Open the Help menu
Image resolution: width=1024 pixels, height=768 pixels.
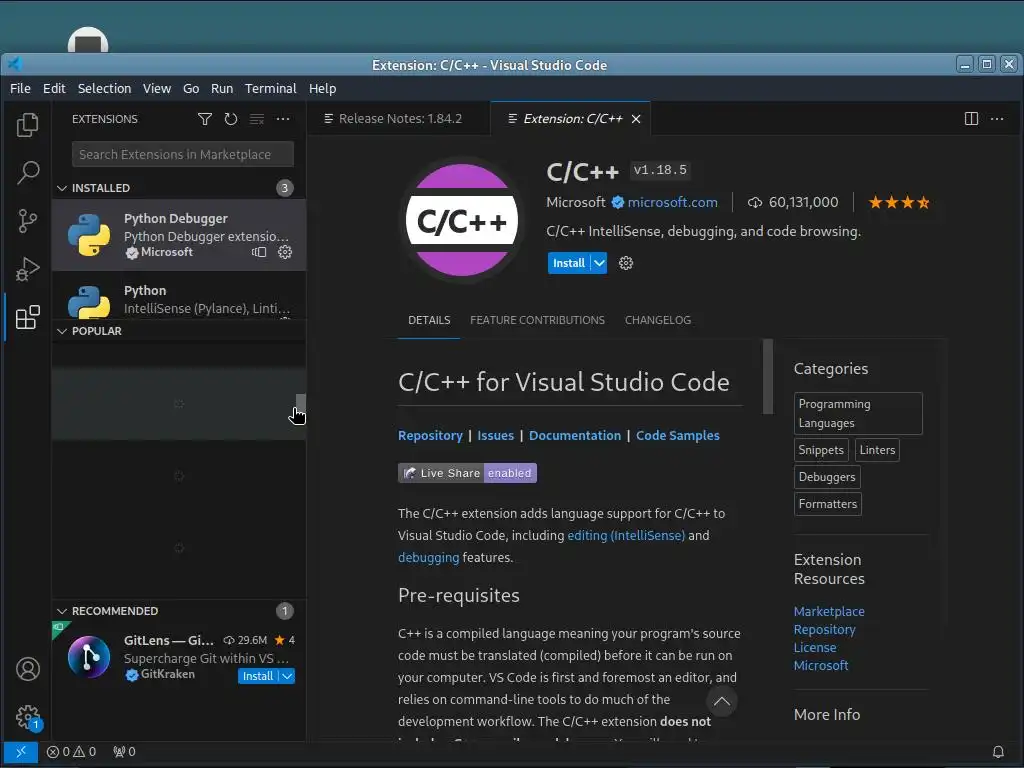(323, 88)
